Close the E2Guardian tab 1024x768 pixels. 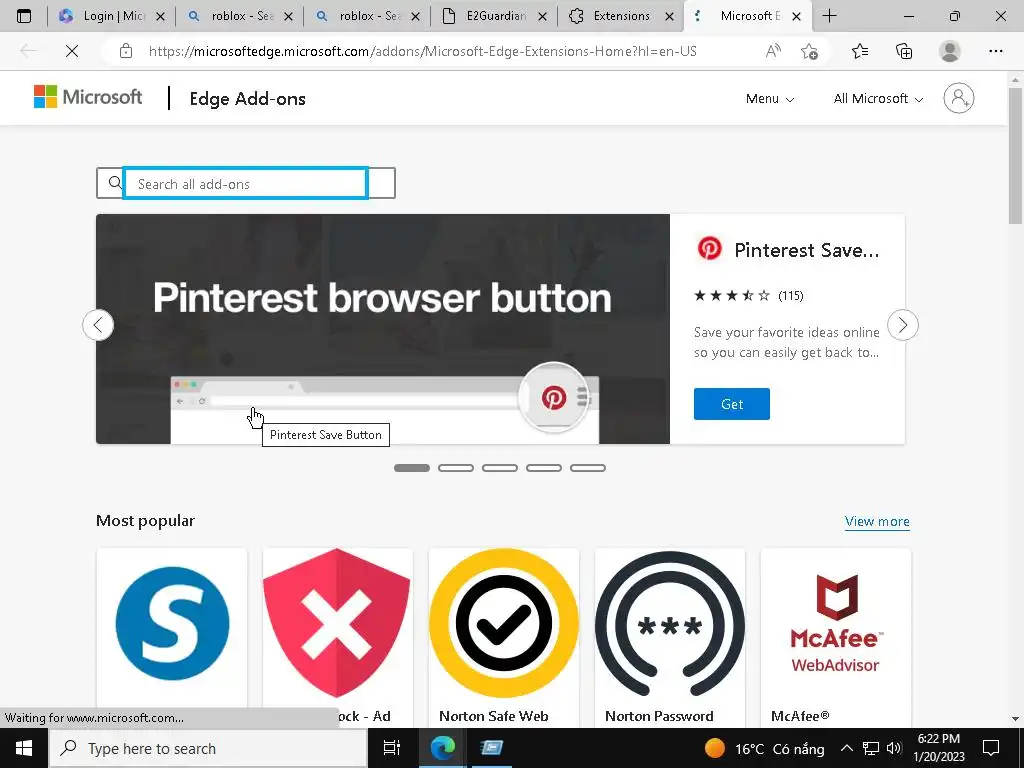pyautogui.click(x=542, y=17)
